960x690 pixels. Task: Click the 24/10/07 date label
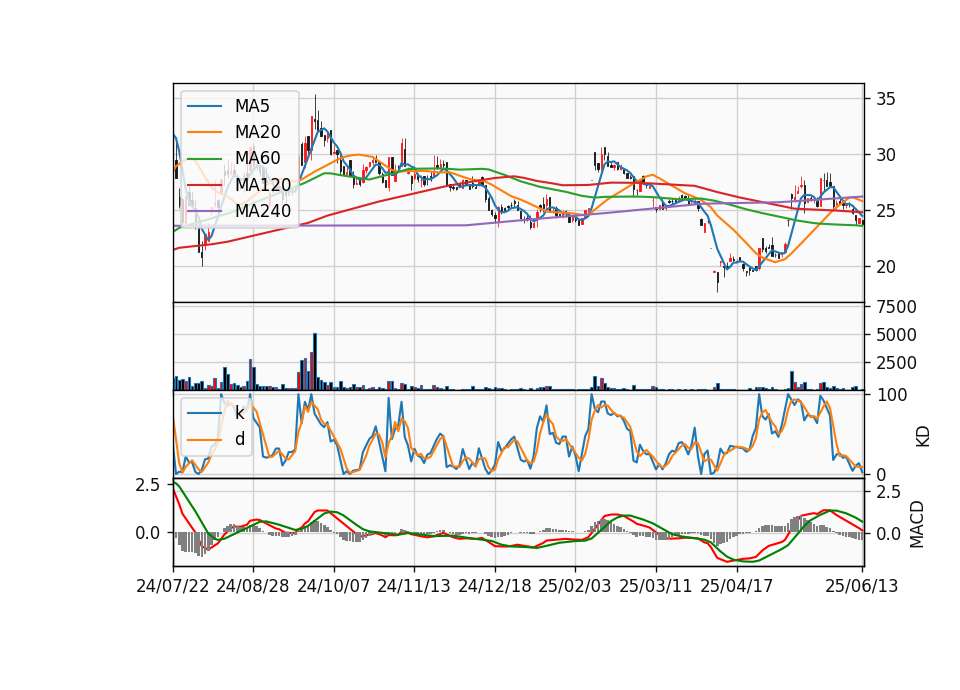[334, 586]
